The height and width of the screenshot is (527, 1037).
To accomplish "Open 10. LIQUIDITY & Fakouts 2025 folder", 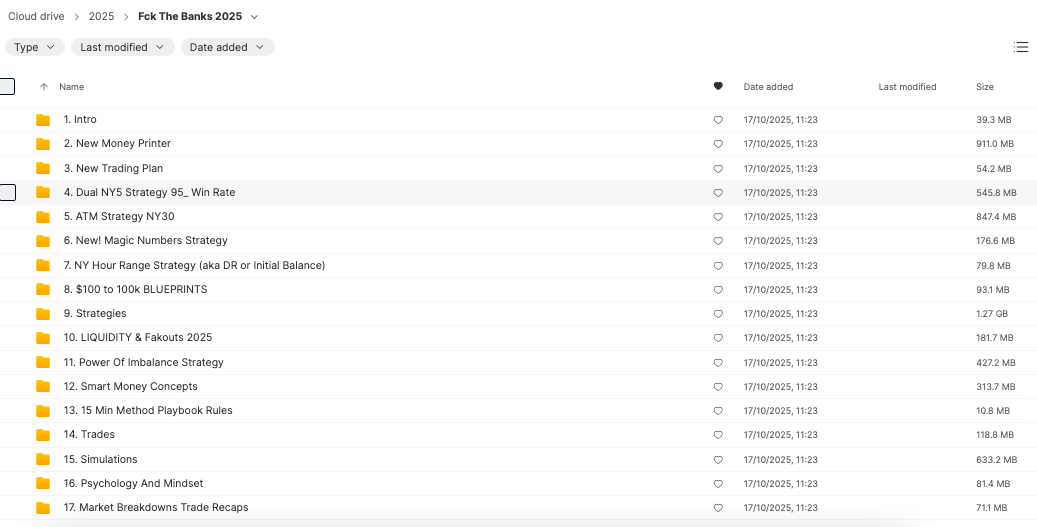I will tap(138, 338).
